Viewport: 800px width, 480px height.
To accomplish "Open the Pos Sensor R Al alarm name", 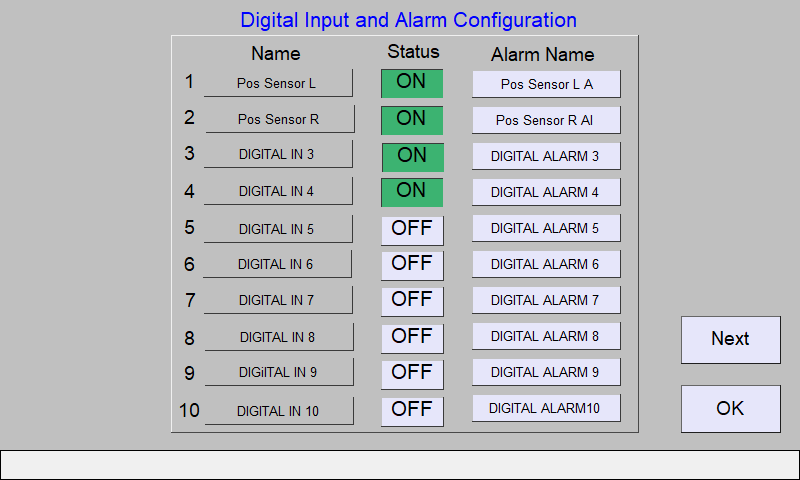I will (x=546, y=120).
